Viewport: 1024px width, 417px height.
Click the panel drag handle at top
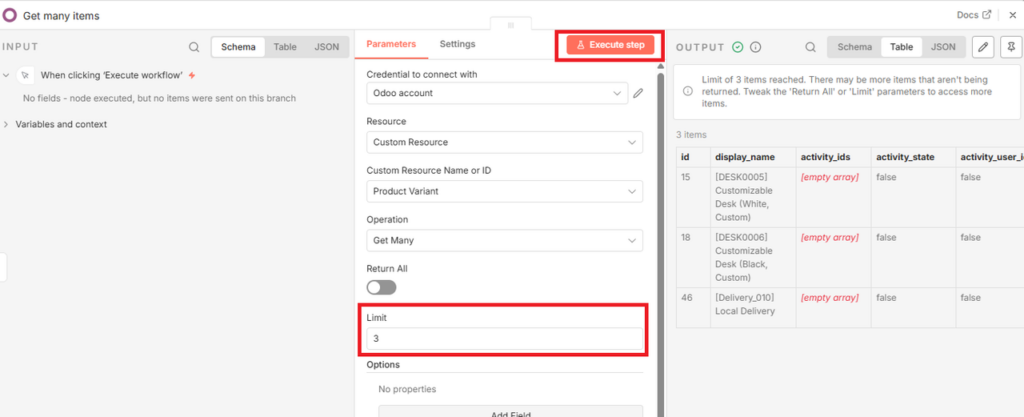[511, 24]
